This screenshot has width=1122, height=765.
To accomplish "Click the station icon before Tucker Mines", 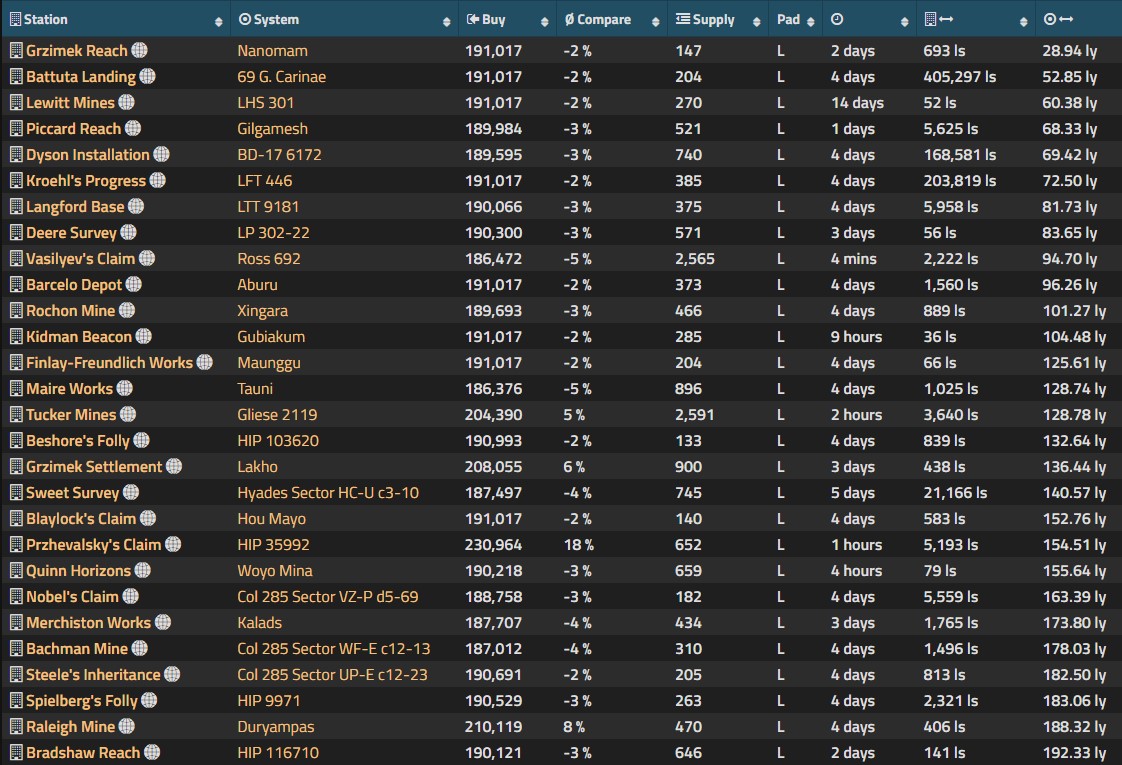I will tap(16, 414).
